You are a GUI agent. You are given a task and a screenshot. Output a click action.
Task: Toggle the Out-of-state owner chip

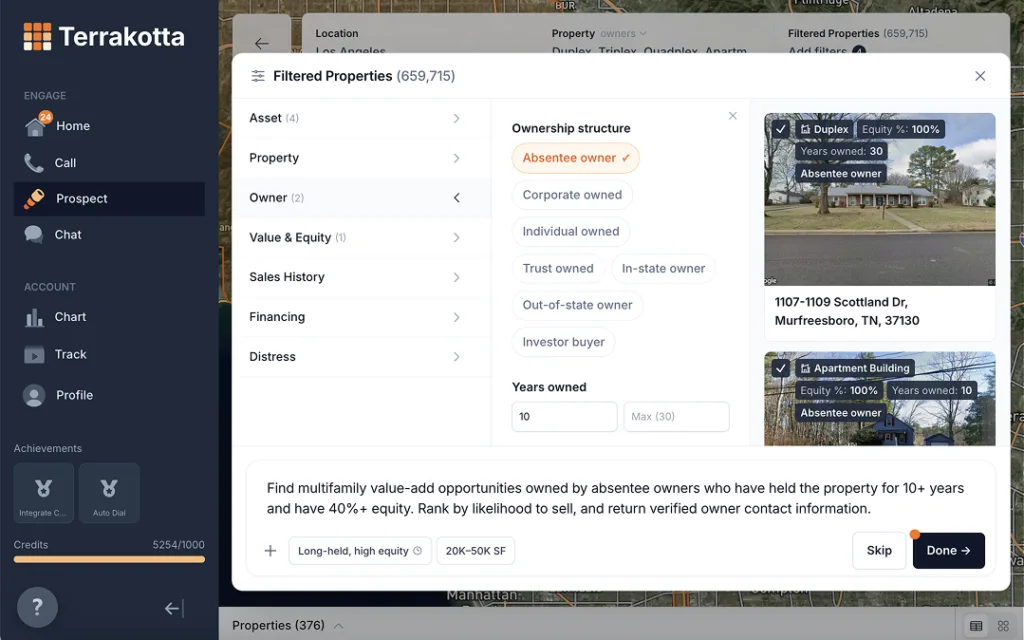577,305
